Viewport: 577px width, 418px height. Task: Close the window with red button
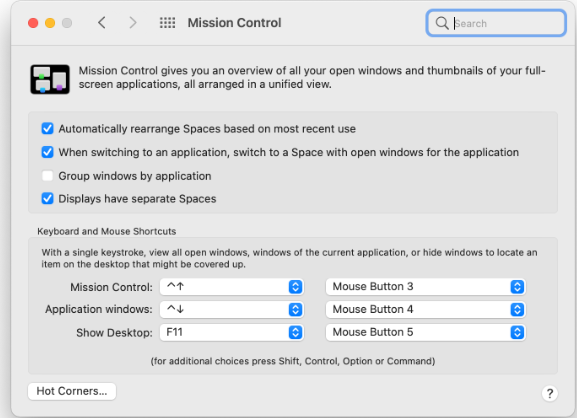pyautogui.click(x=33, y=23)
